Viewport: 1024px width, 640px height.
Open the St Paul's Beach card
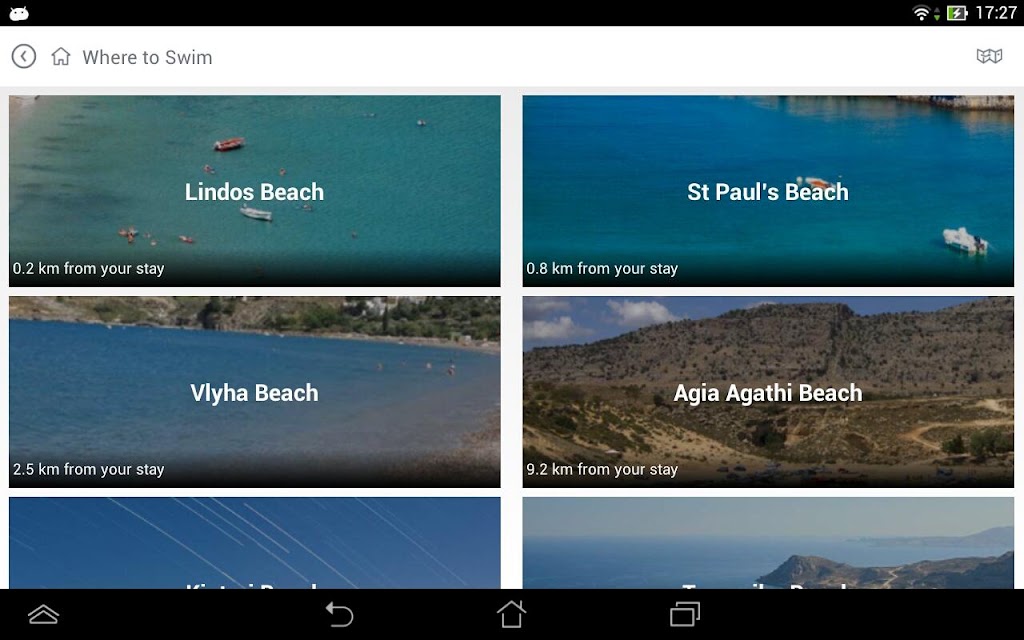pyautogui.click(x=768, y=191)
